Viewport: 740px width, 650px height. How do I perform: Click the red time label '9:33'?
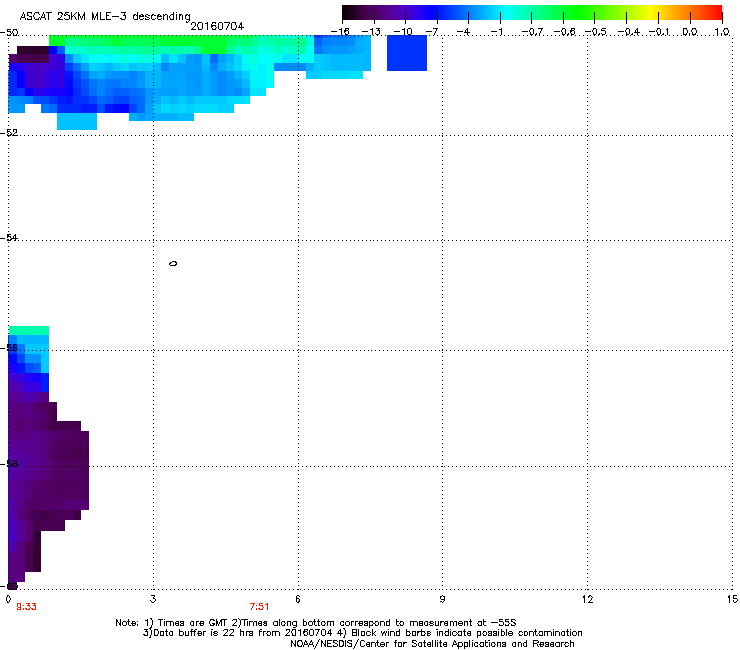[26, 607]
